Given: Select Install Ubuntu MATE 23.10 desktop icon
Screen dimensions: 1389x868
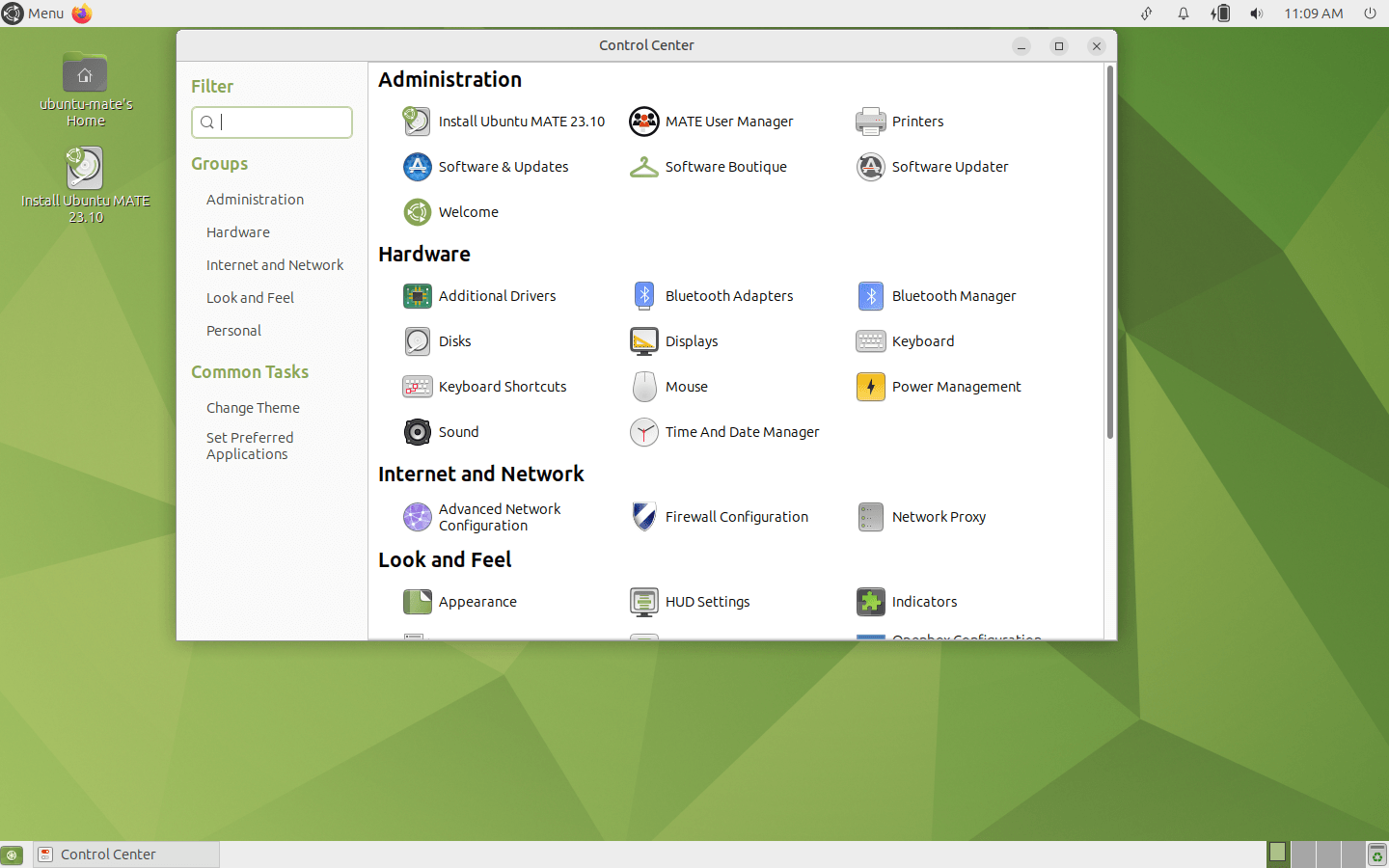Looking at the screenshot, I should tap(86, 185).
